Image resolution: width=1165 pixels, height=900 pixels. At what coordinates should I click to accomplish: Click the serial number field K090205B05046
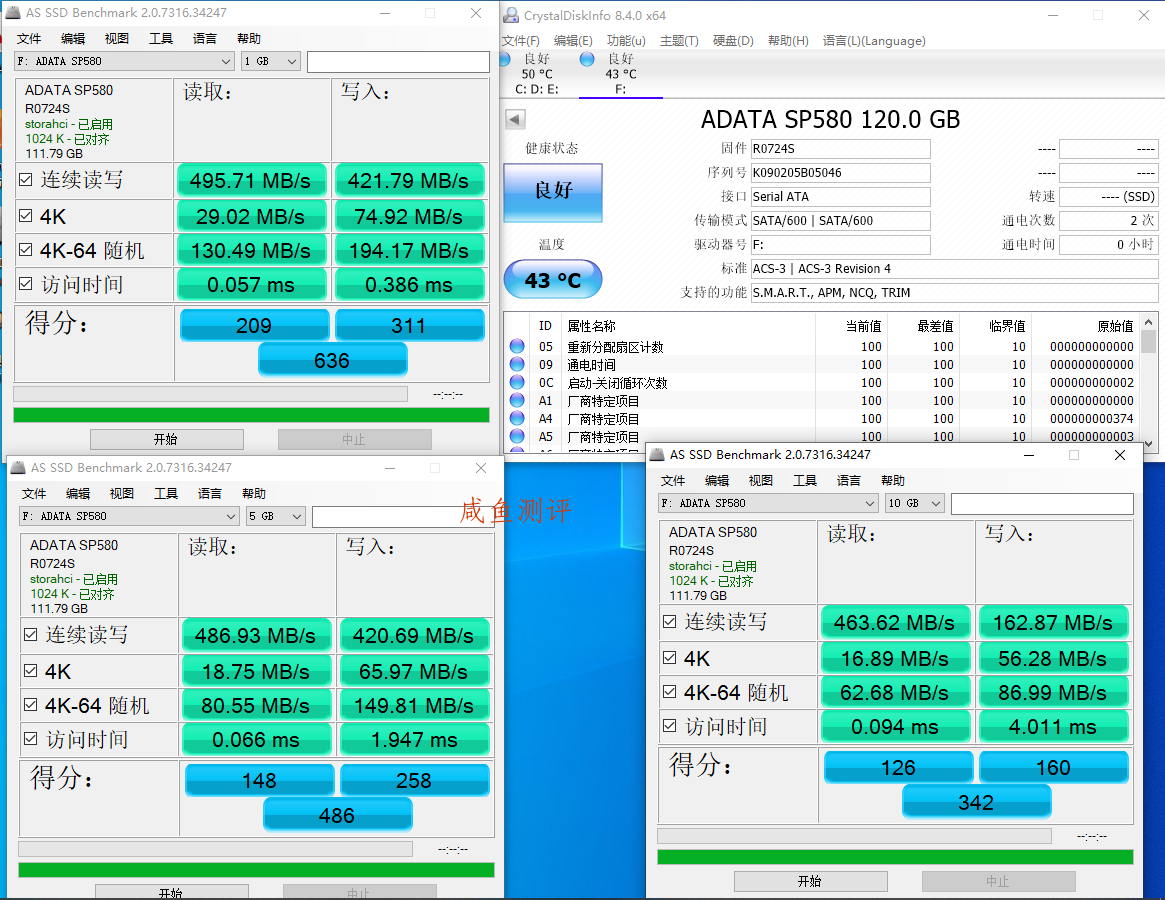[x=840, y=172]
